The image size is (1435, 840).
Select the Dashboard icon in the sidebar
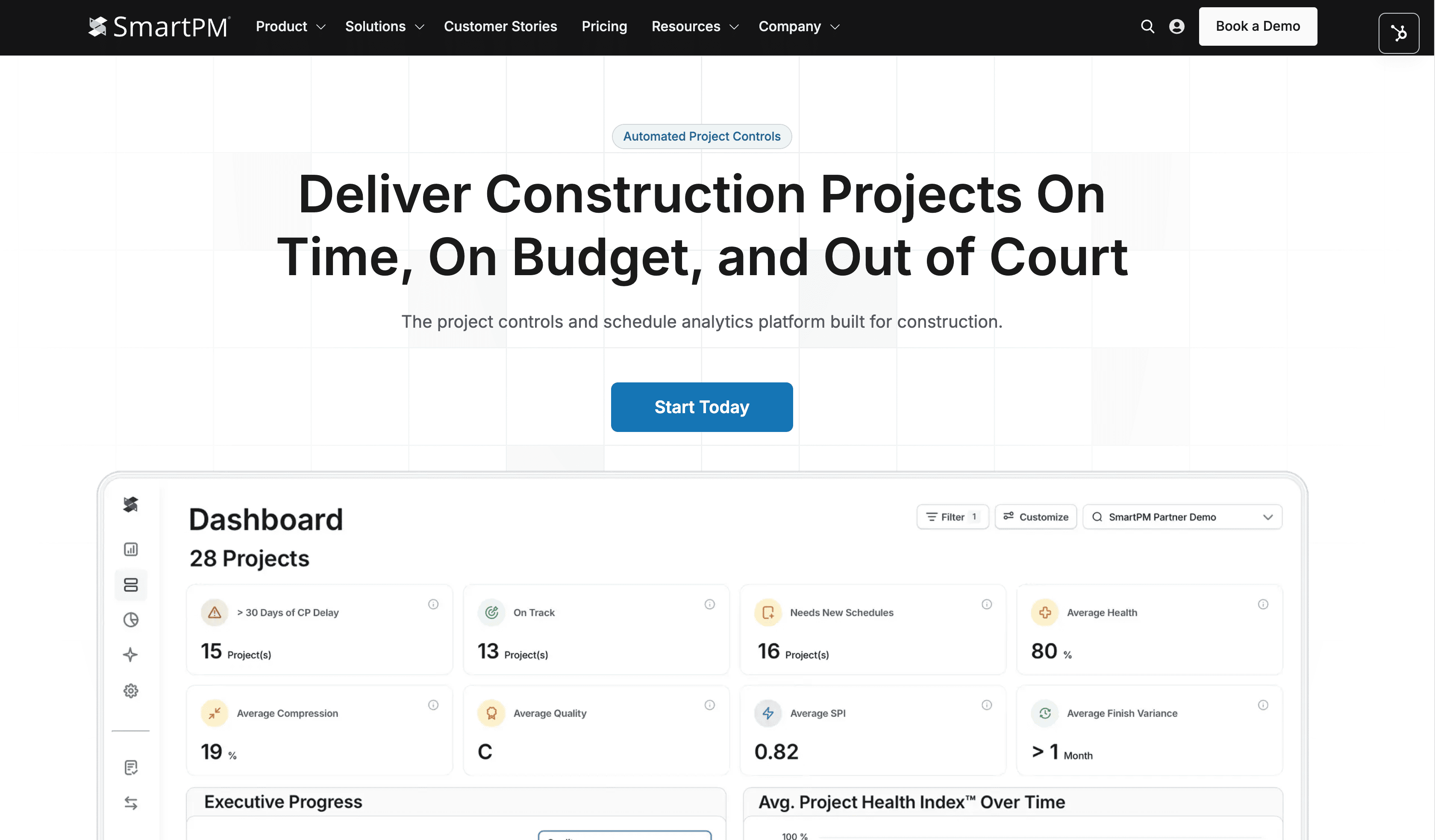[x=130, y=584]
